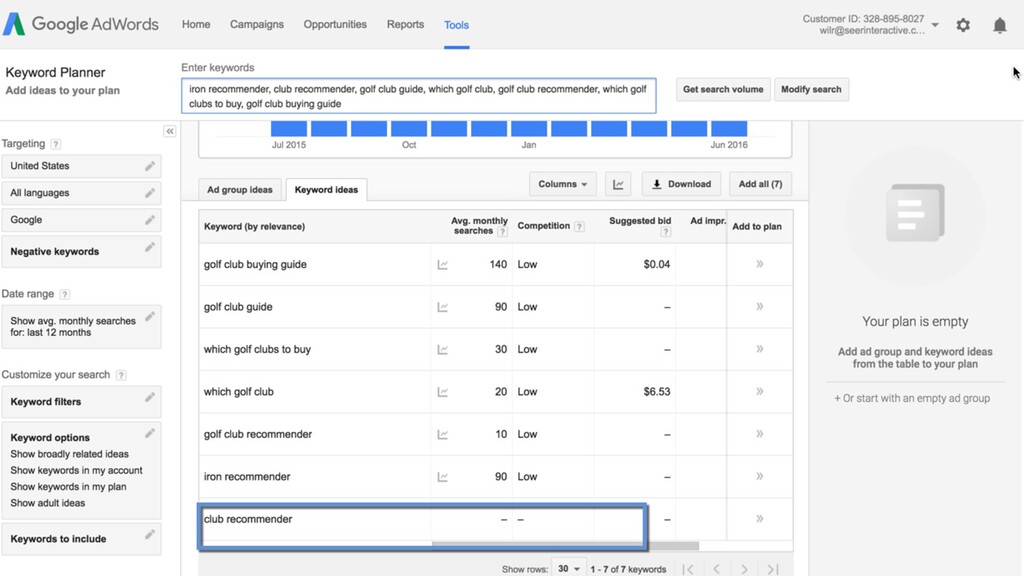Open the Show rows 30 dropdown

pyautogui.click(x=569, y=569)
